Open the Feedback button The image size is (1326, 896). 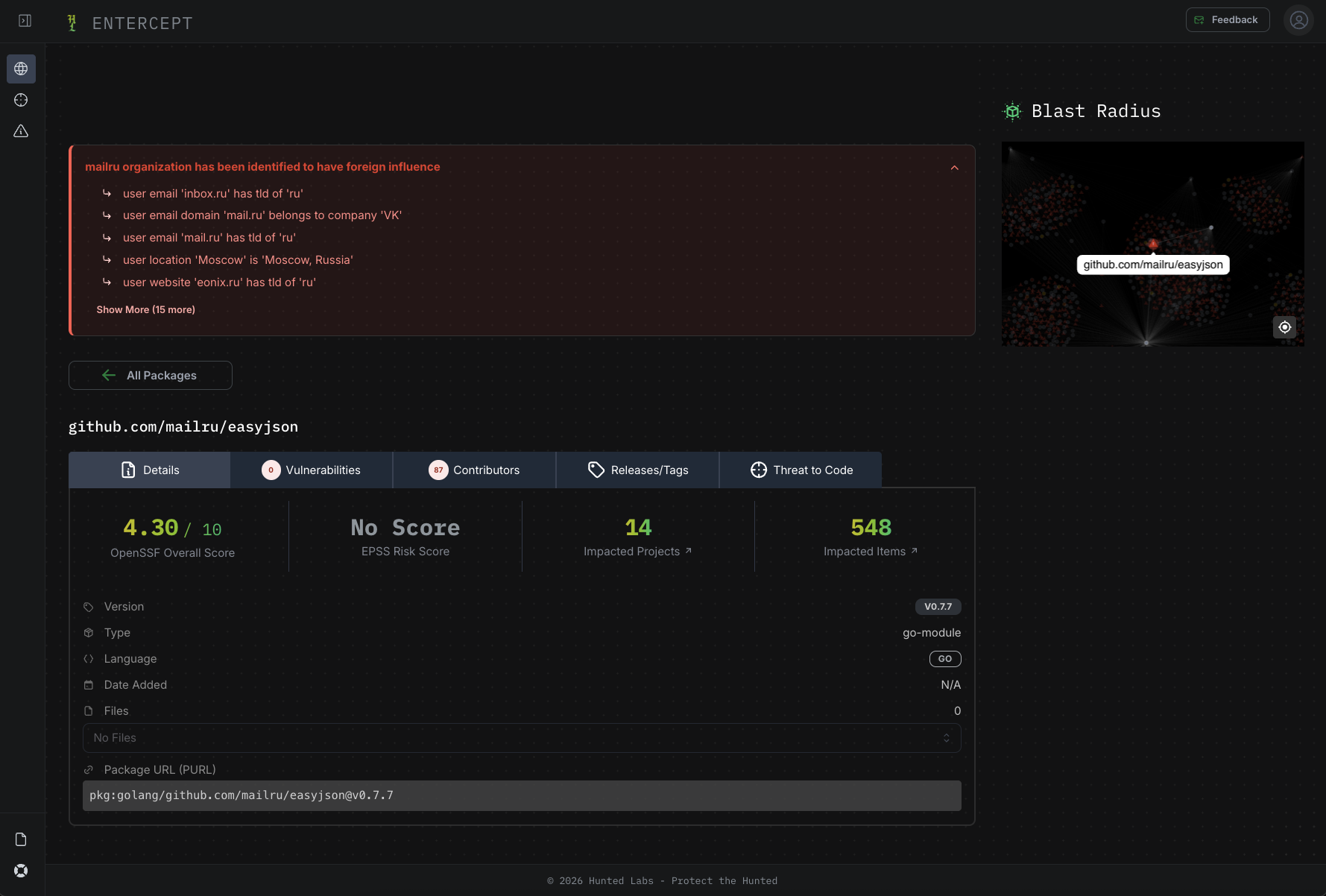1228,20
